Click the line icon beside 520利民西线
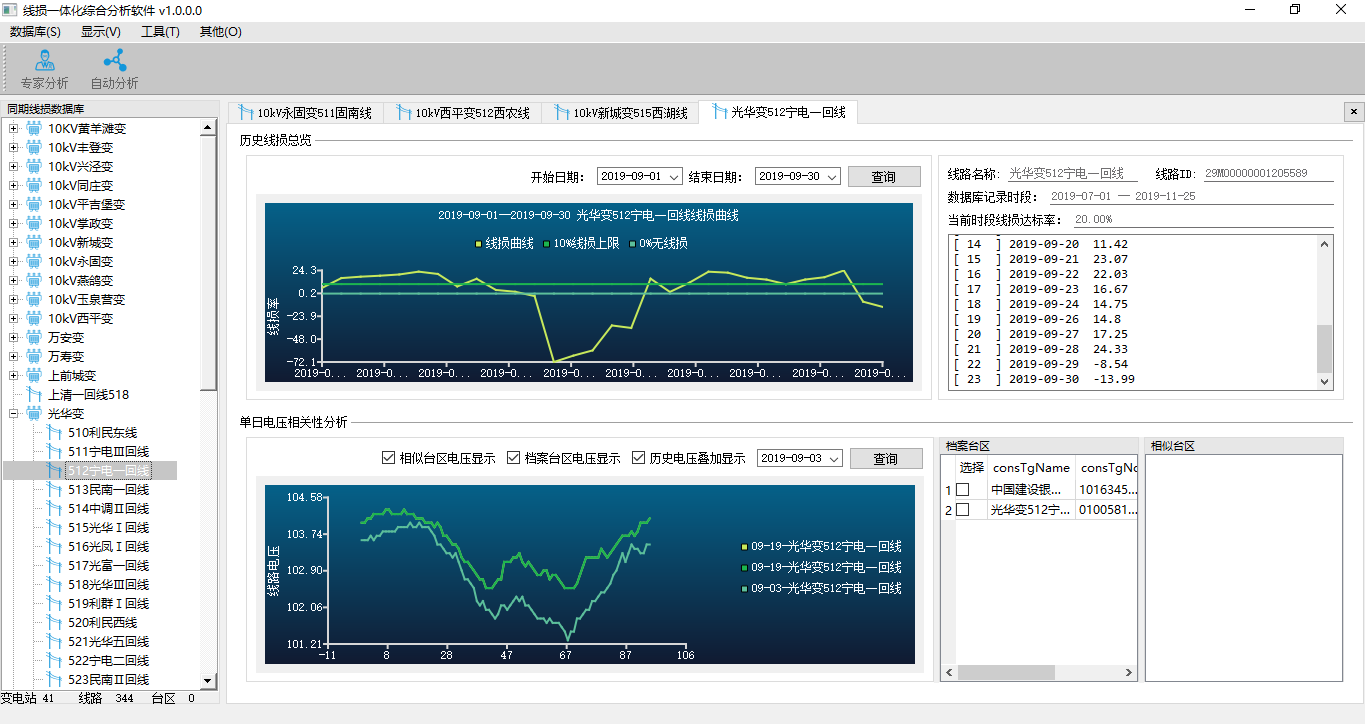The image size is (1365, 724). pos(54,622)
